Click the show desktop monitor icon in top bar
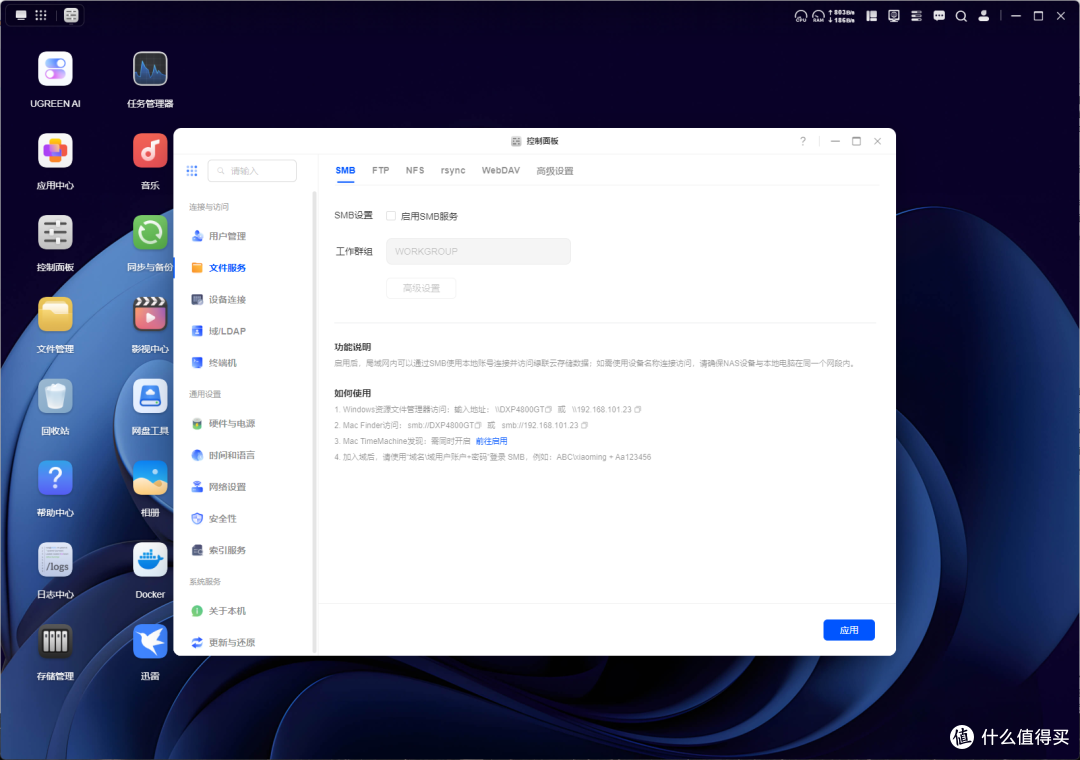The width and height of the screenshot is (1080, 760). [21, 15]
